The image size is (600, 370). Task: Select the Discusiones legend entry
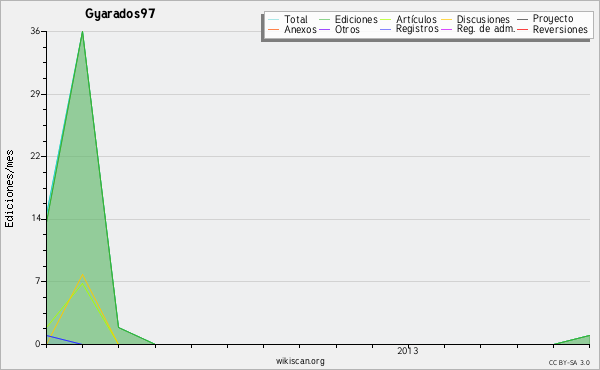click(x=476, y=19)
